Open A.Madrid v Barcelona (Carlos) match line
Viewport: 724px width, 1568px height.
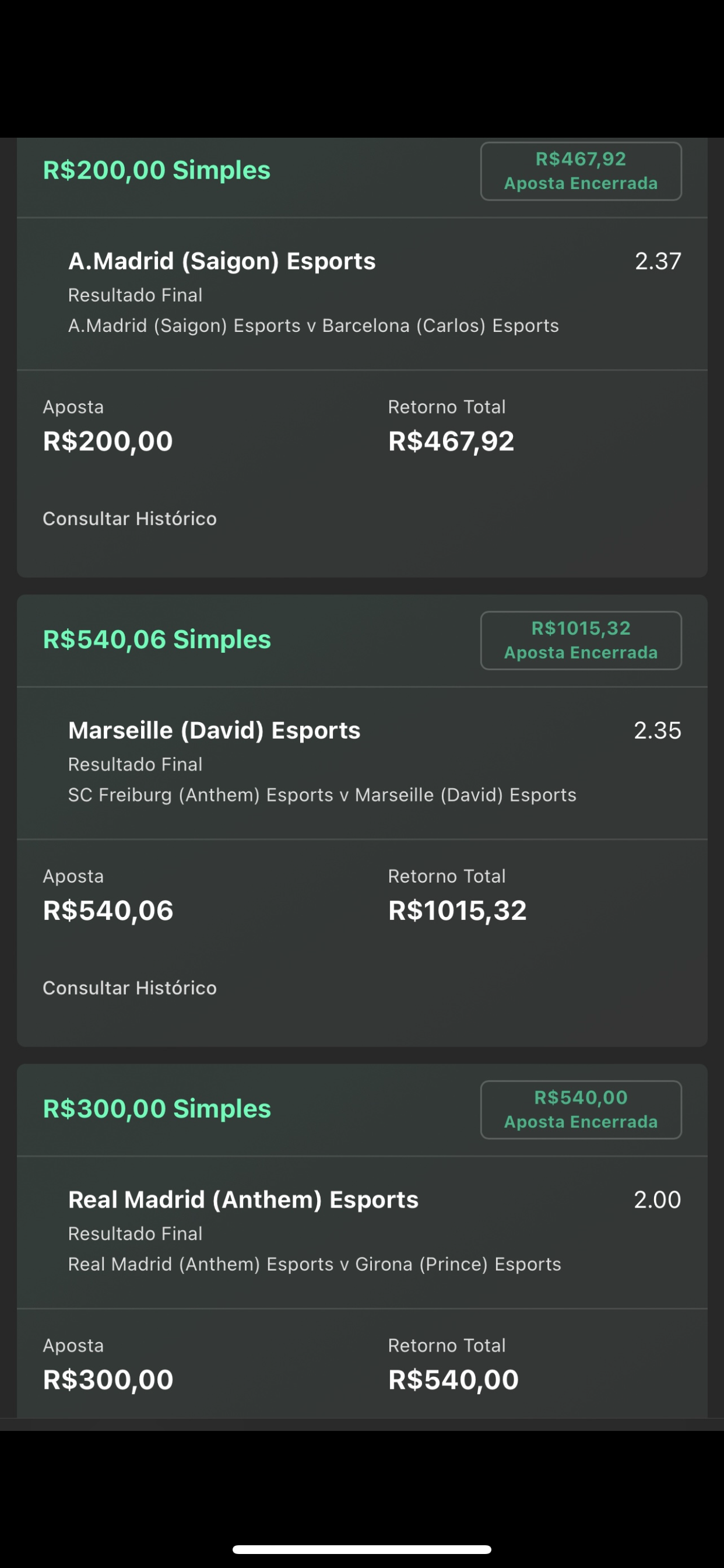(x=314, y=325)
